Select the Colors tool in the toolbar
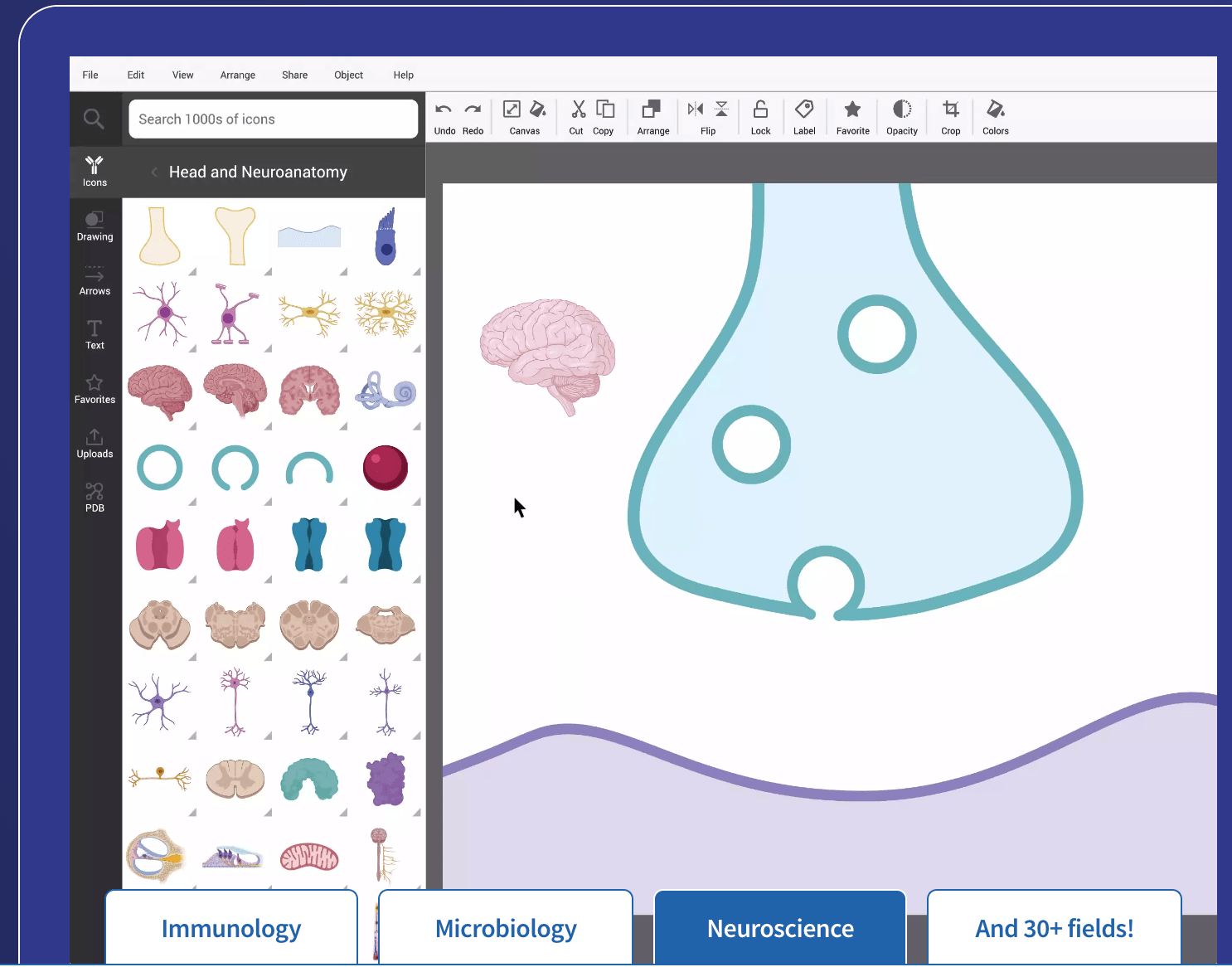1232x967 pixels. point(994,116)
